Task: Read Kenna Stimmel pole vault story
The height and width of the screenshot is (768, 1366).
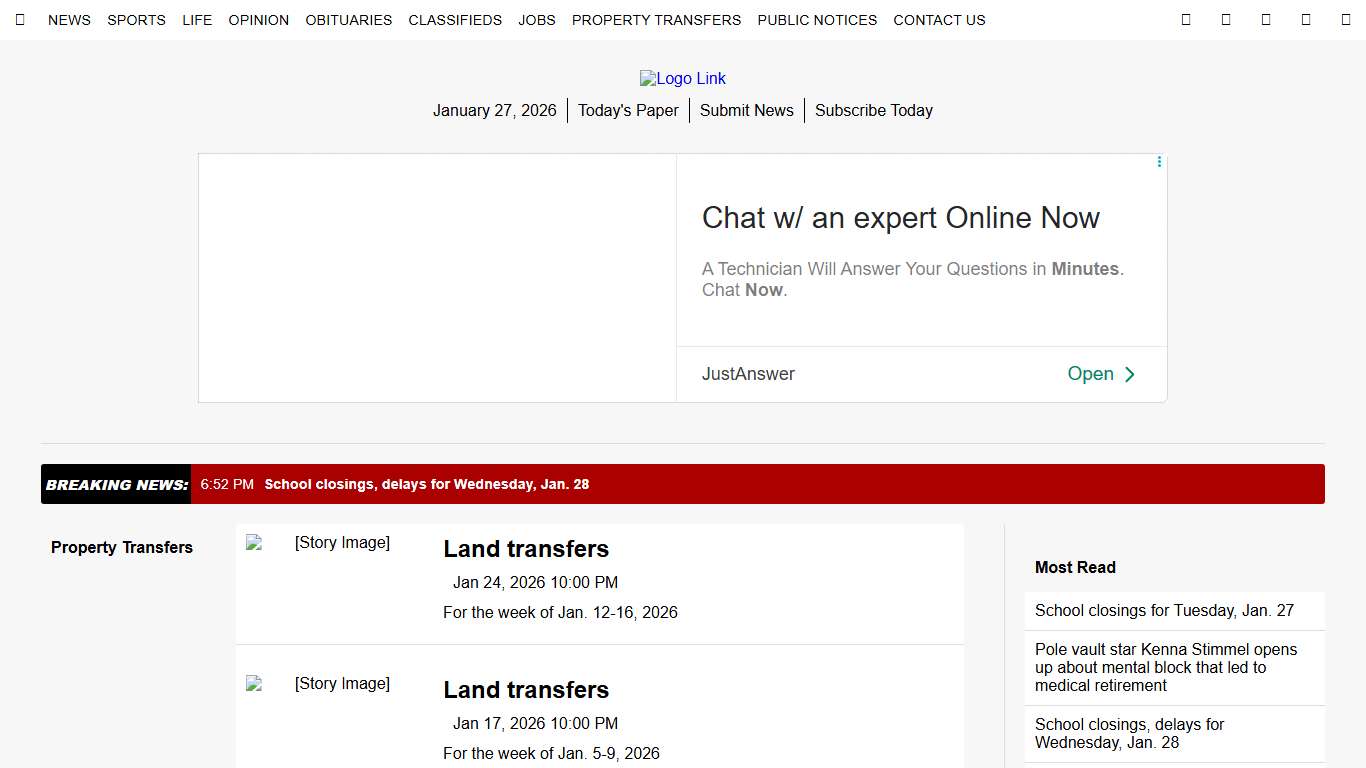Action: tap(1165, 667)
